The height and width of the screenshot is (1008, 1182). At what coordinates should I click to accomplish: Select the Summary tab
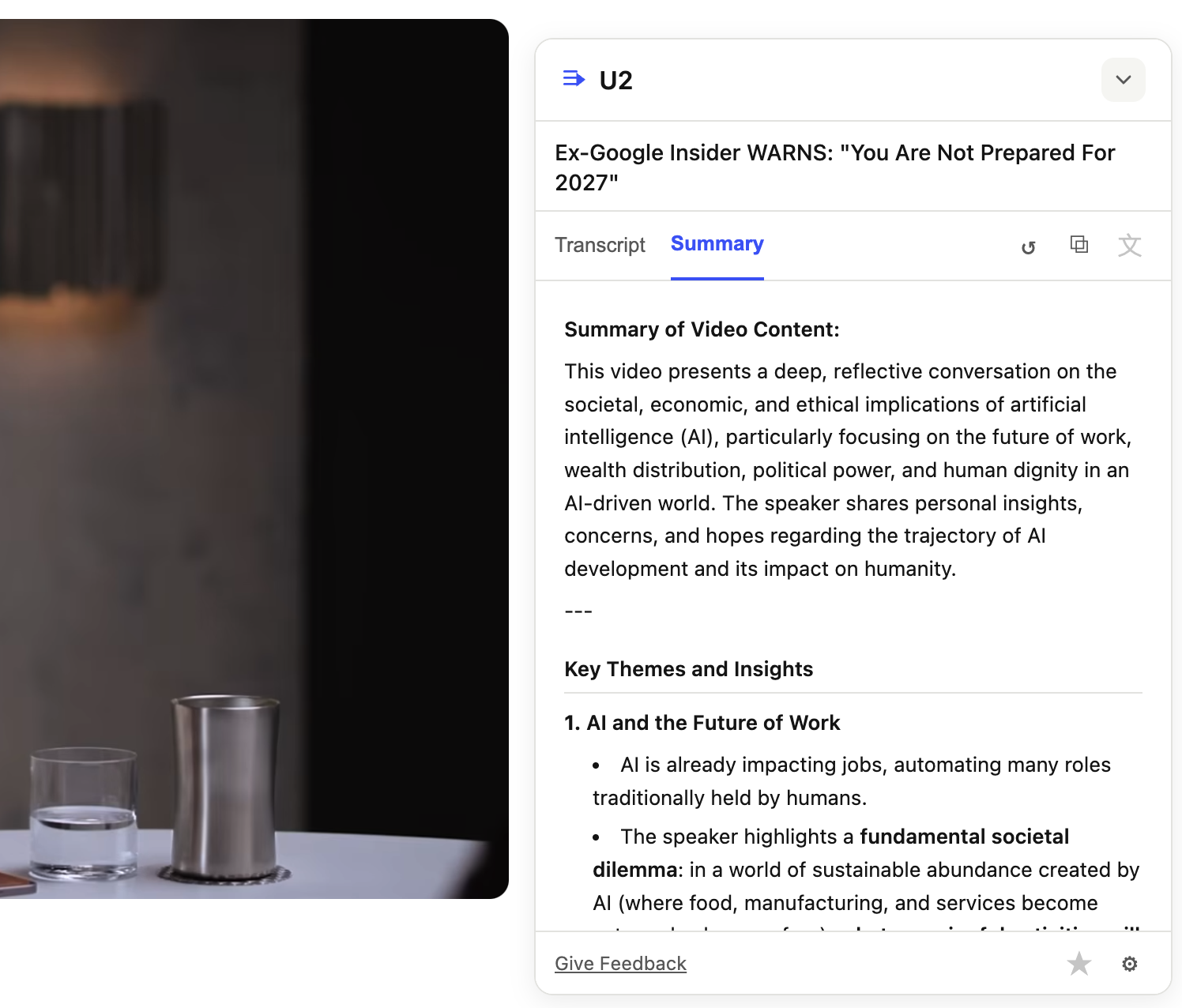tap(717, 244)
